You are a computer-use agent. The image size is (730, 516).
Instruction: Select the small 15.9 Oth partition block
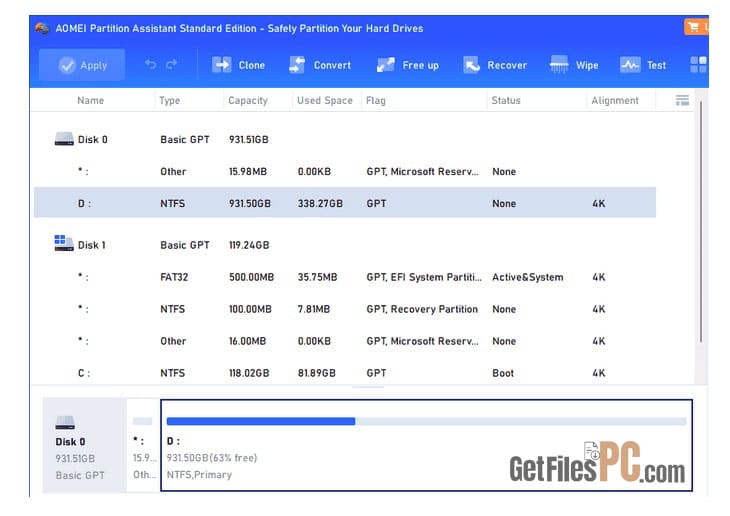click(143, 445)
